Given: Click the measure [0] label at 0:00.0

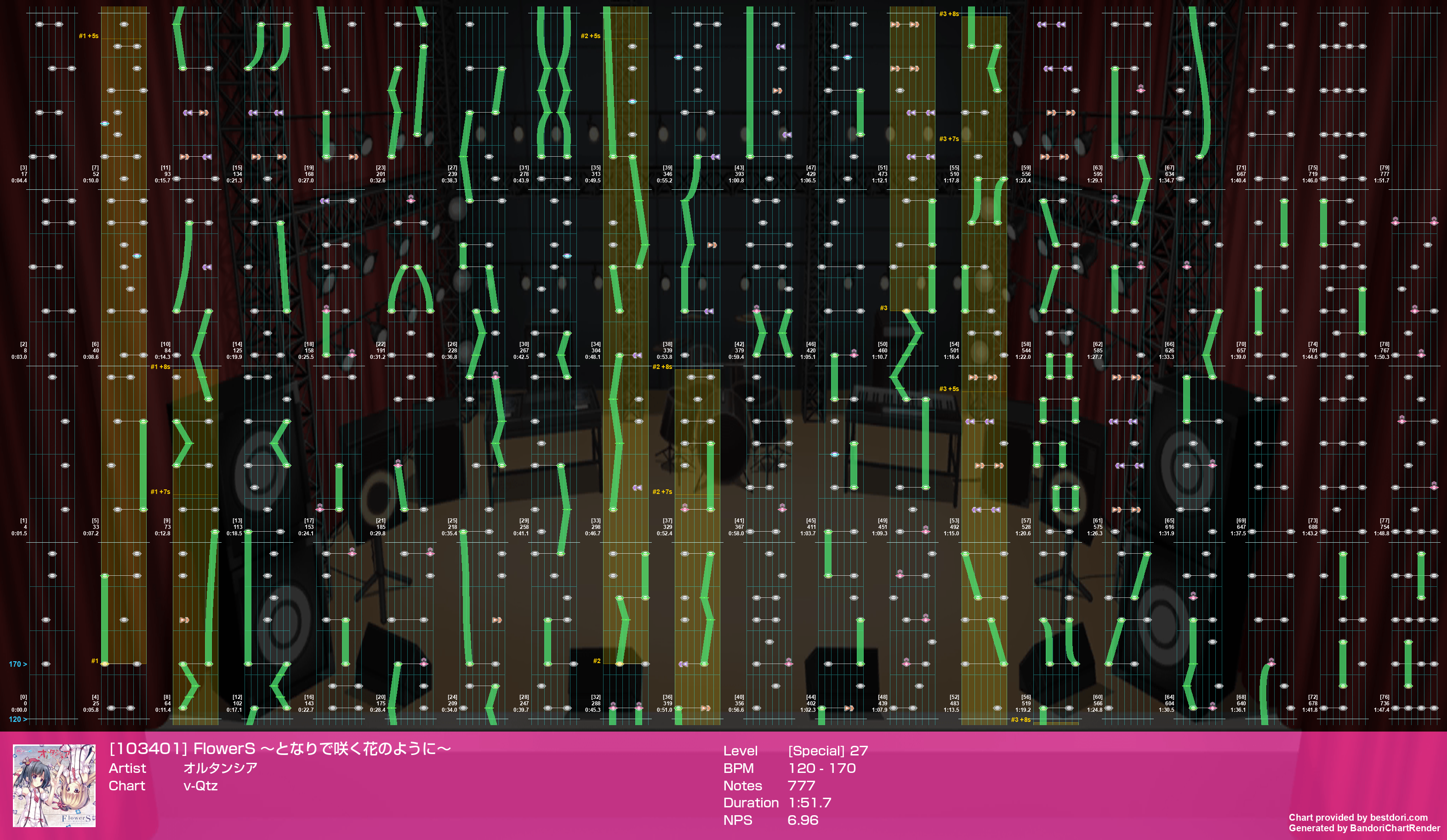Looking at the screenshot, I should click(x=22, y=704).
